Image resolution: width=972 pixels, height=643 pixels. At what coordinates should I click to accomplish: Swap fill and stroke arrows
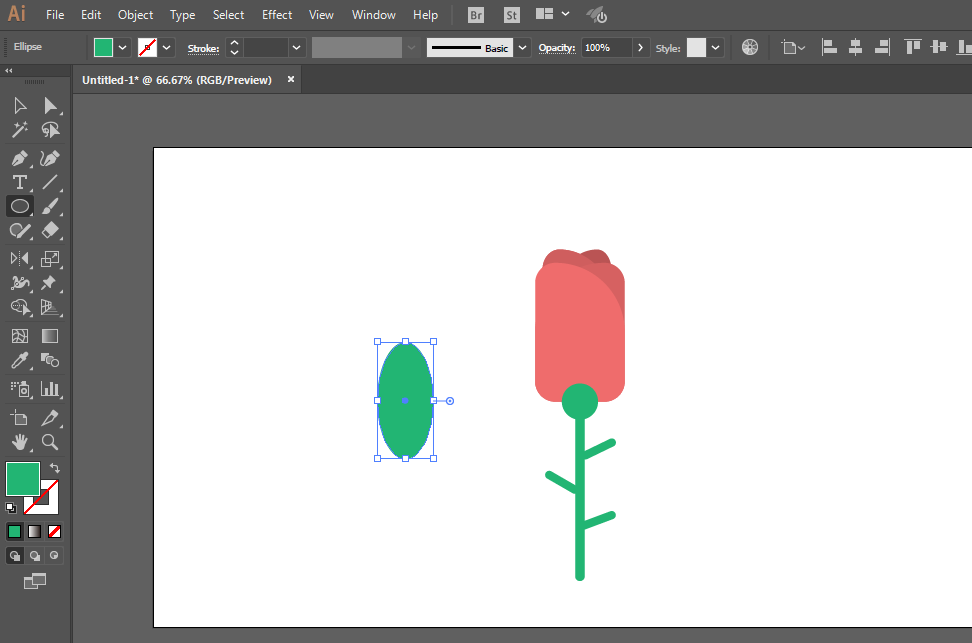[x=55, y=468]
